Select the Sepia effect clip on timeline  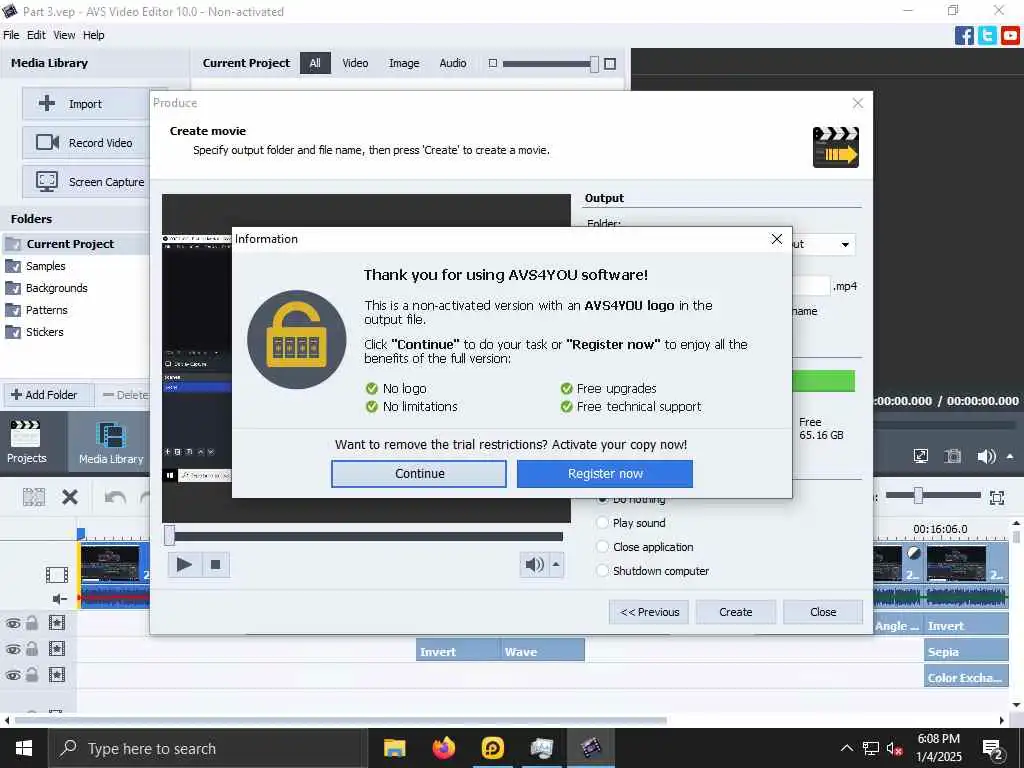966,652
